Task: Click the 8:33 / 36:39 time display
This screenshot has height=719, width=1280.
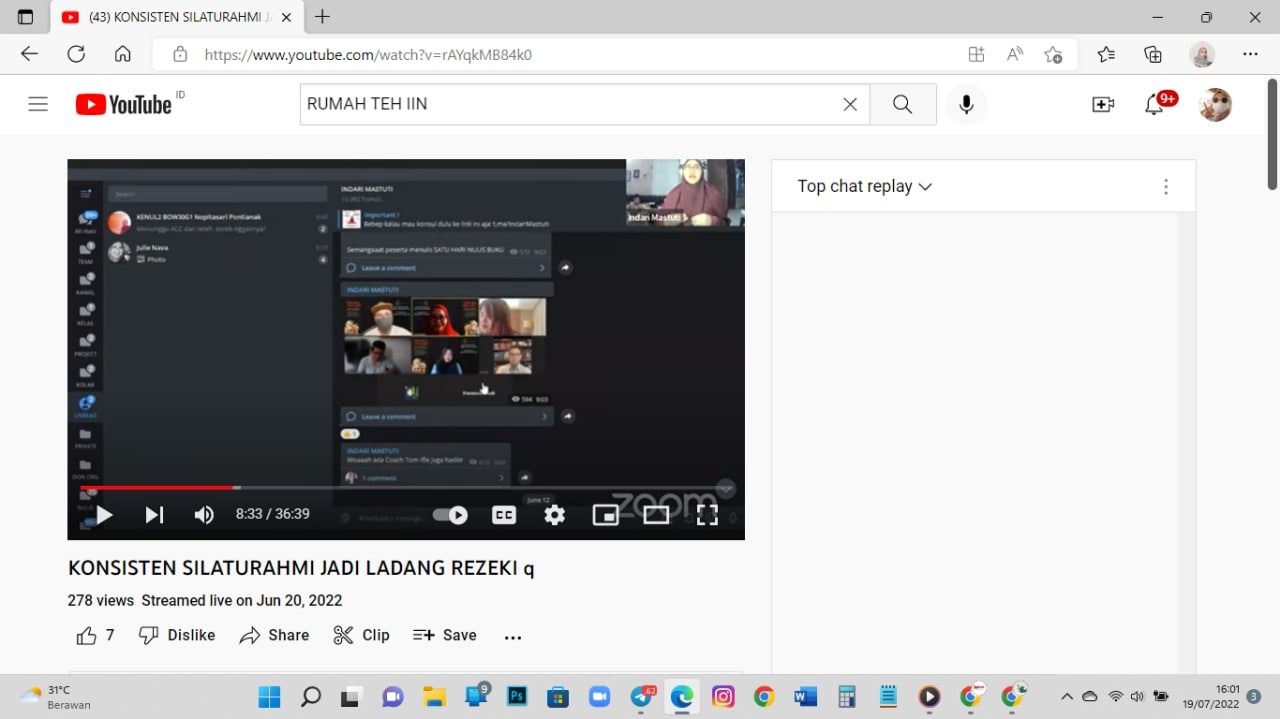Action: [273, 514]
